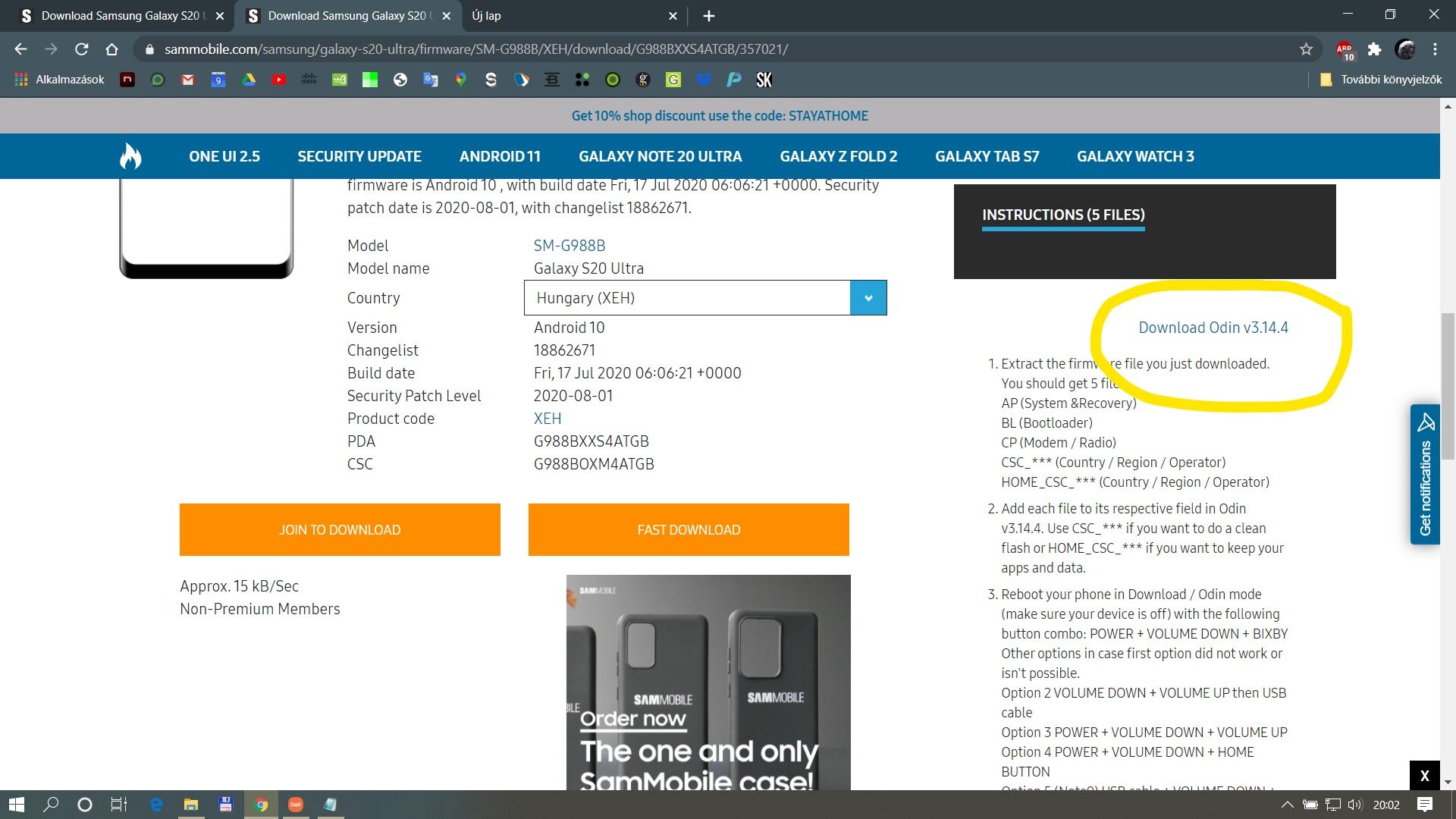
Task: Select the INSTRUCTIONS (5 FILES) tab
Action: 1063,215
